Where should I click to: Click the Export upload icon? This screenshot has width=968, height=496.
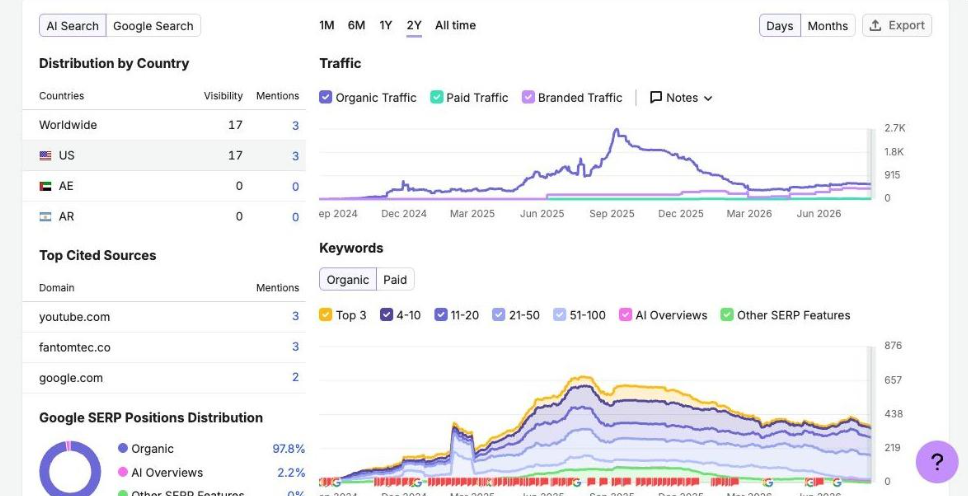(875, 25)
